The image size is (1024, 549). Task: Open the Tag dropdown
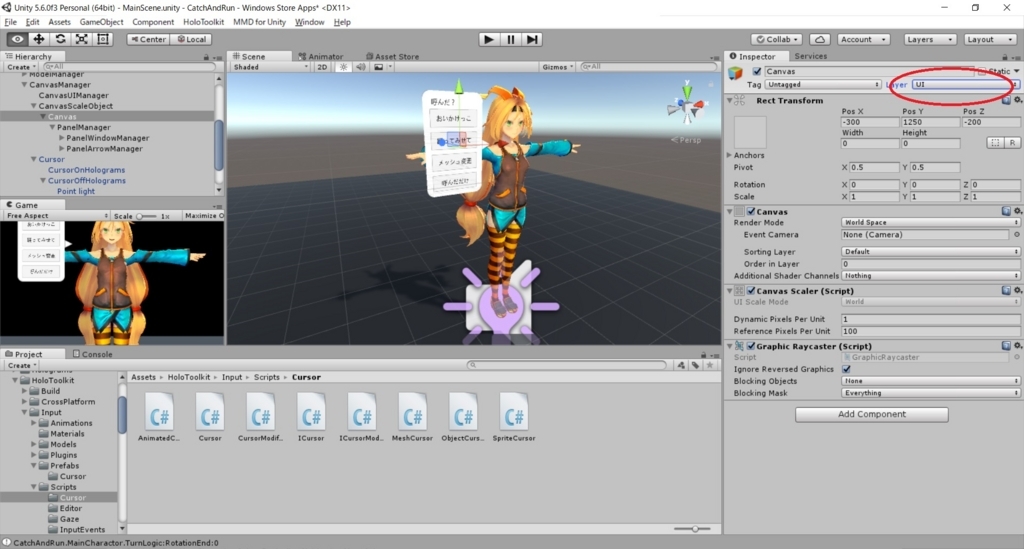pyautogui.click(x=822, y=84)
